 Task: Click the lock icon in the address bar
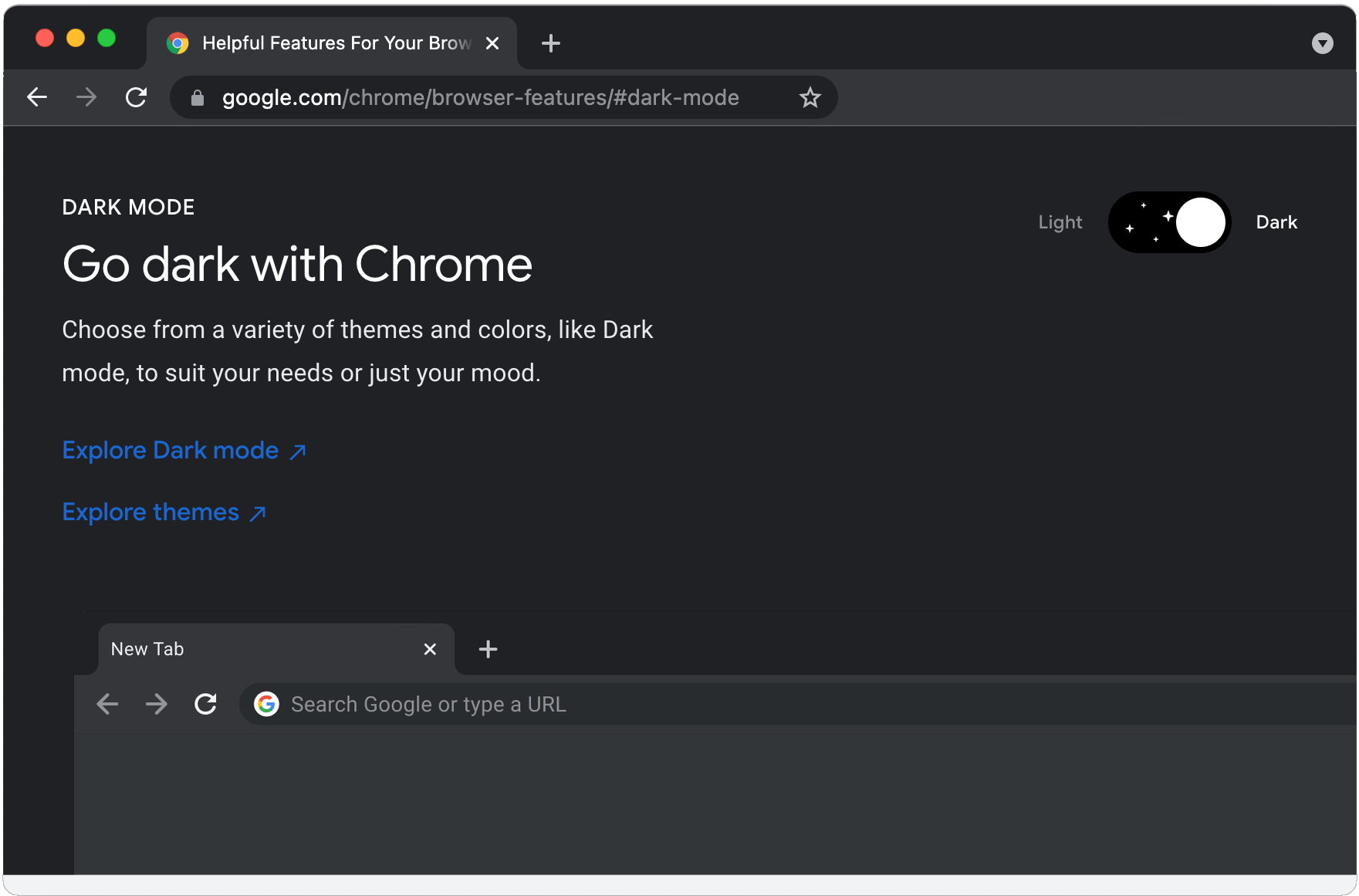pyautogui.click(x=197, y=97)
